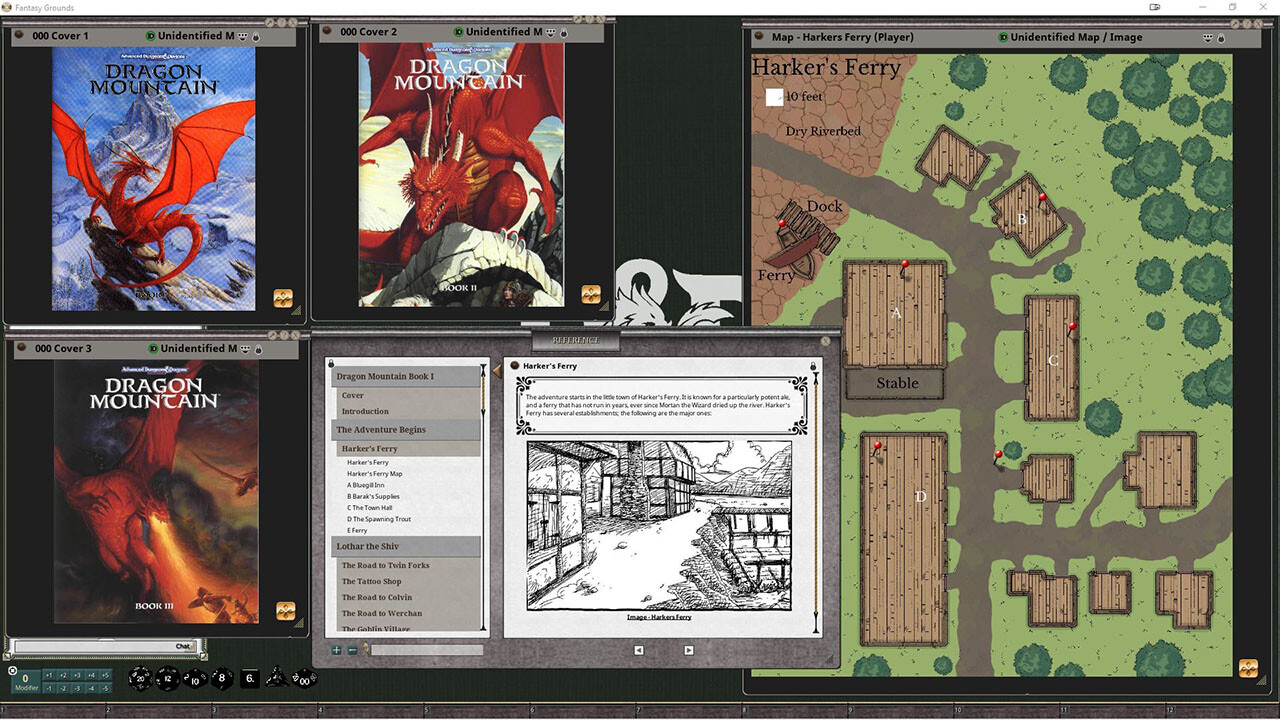Click the REFERENCE window tab
The image size is (1280, 720).
[x=574, y=338]
